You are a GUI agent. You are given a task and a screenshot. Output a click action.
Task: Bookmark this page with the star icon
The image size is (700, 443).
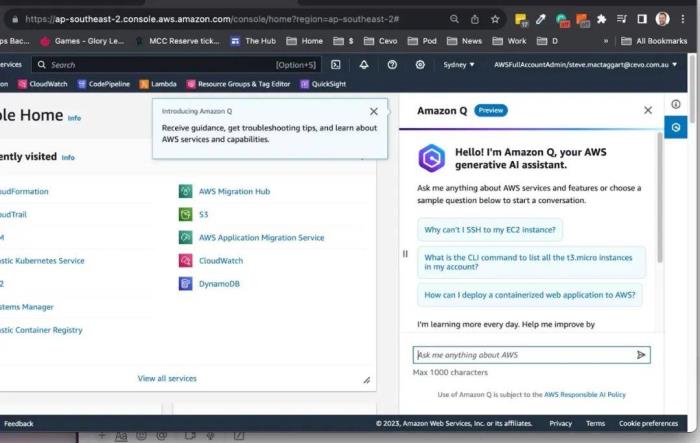tap(495, 19)
